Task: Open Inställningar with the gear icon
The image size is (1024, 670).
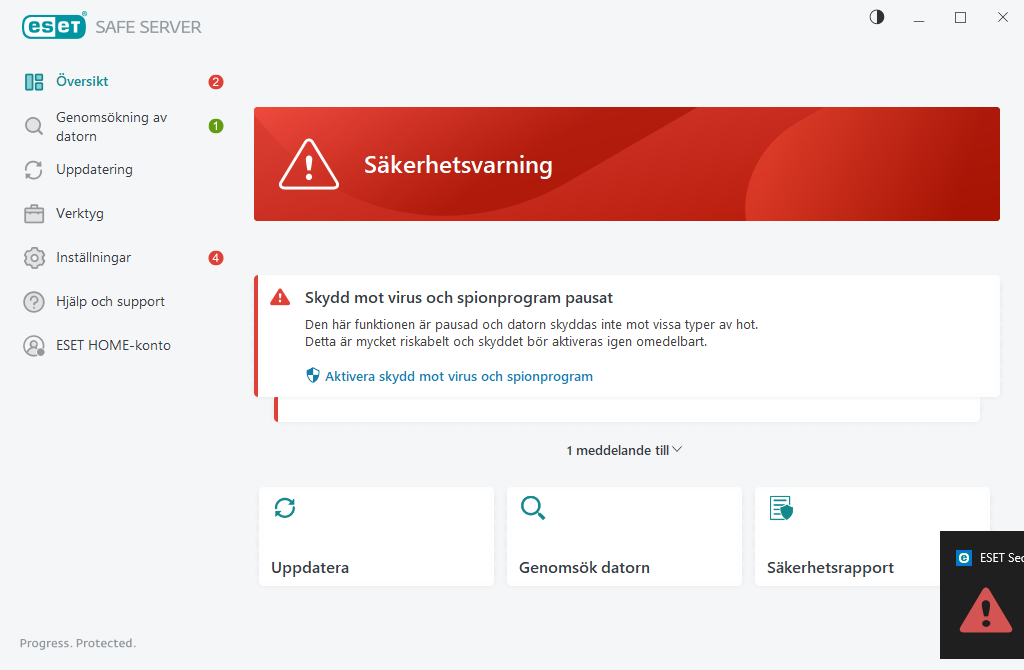Action: click(32, 257)
